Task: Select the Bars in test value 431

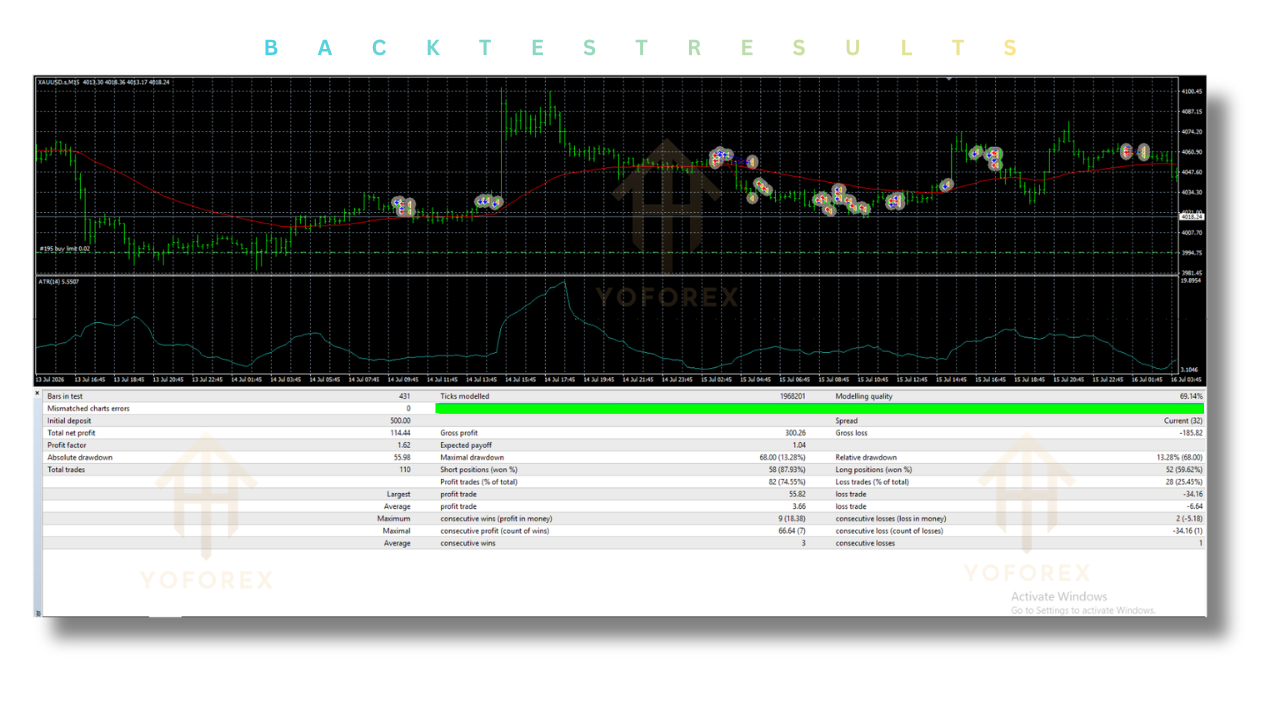Action: [x=403, y=396]
